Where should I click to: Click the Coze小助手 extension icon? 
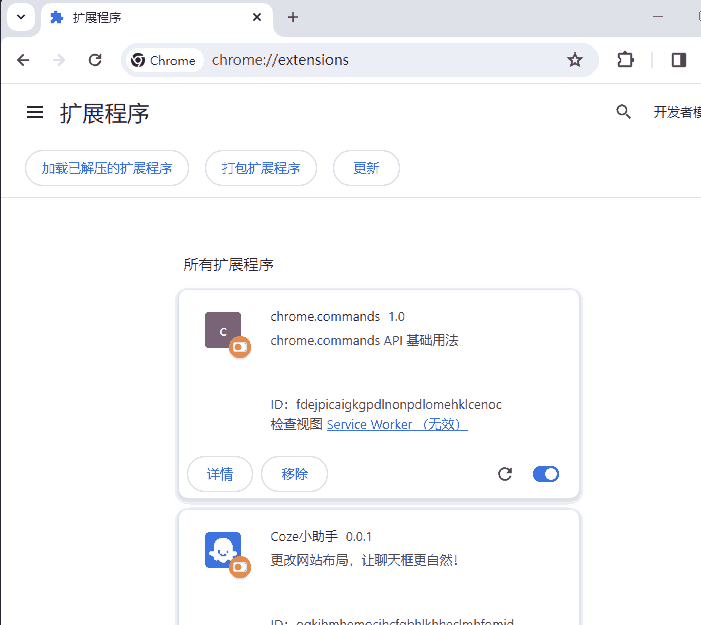(223, 550)
